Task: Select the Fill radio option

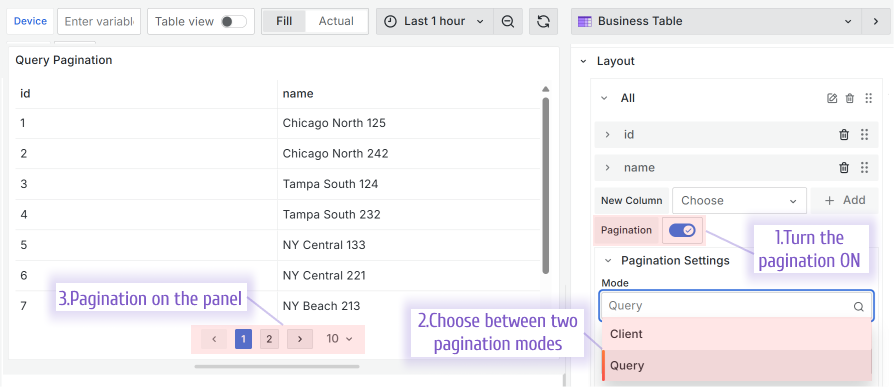Action: coord(284,22)
